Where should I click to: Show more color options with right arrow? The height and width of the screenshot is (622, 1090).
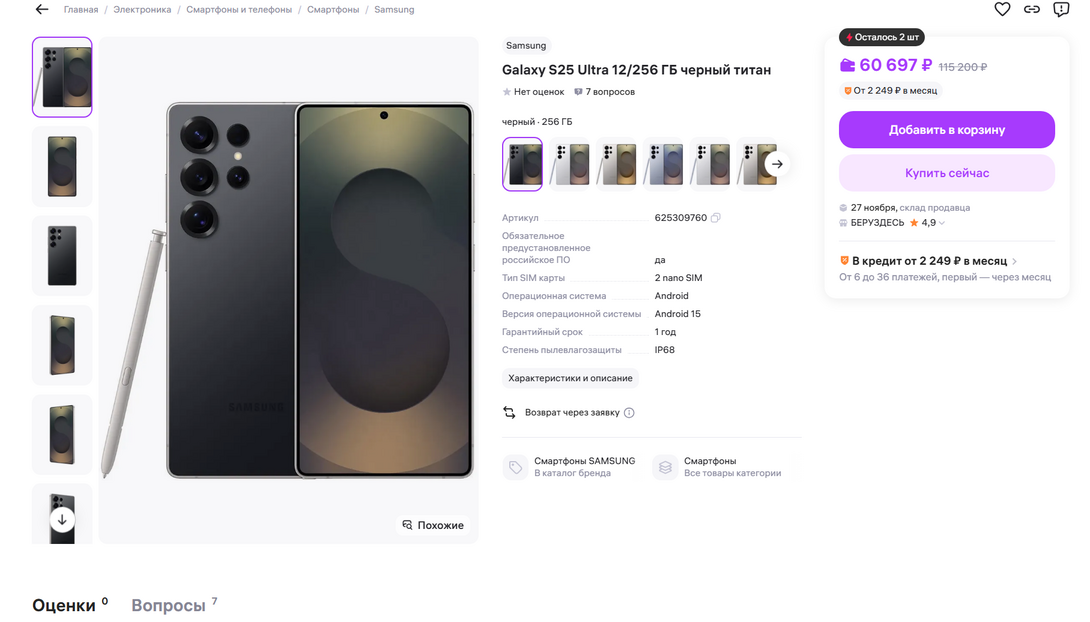[777, 164]
